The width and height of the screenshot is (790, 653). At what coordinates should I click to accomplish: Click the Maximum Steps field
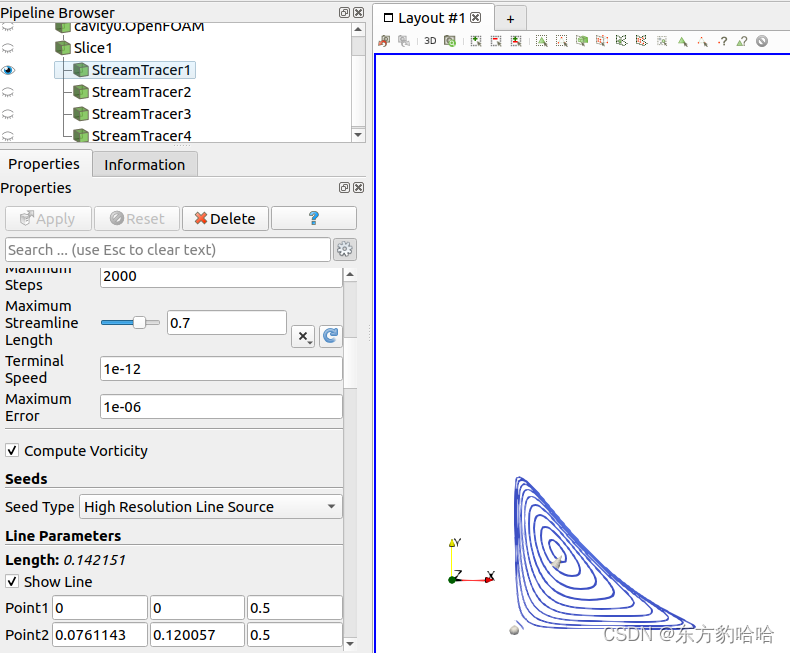pyautogui.click(x=221, y=277)
